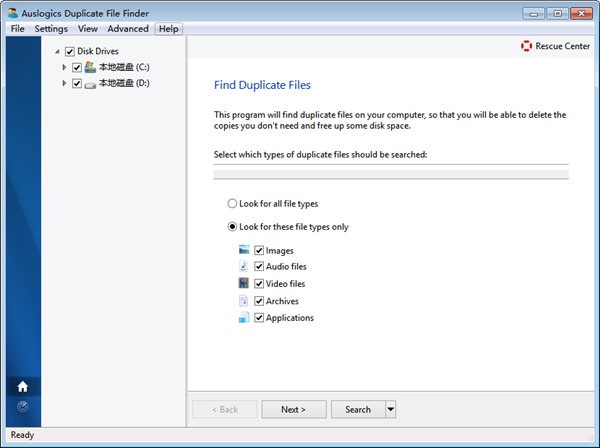The image size is (600, 448).
Task: Click the Search button
Action: pos(357,409)
